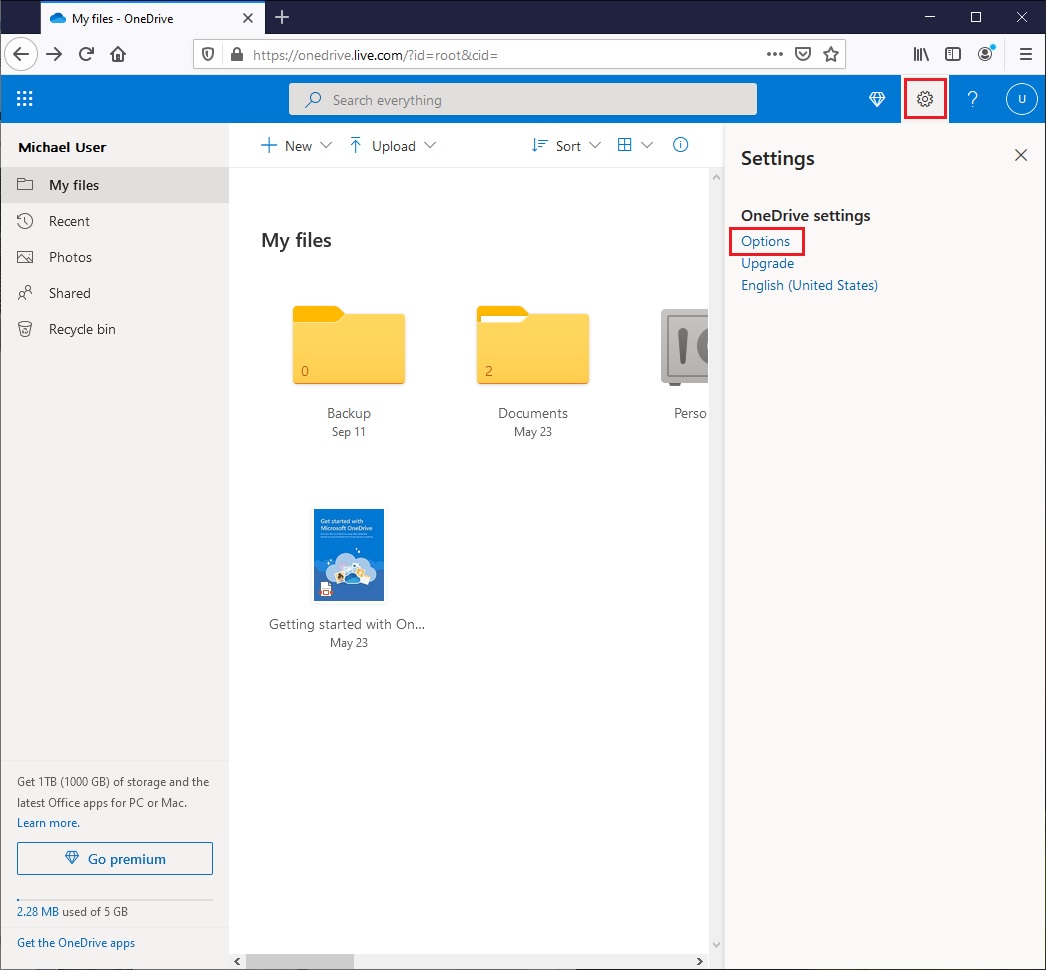Switch to the My files - OneDrive browser tab
This screenshot has height=970, width=1046.
(140, 17)
